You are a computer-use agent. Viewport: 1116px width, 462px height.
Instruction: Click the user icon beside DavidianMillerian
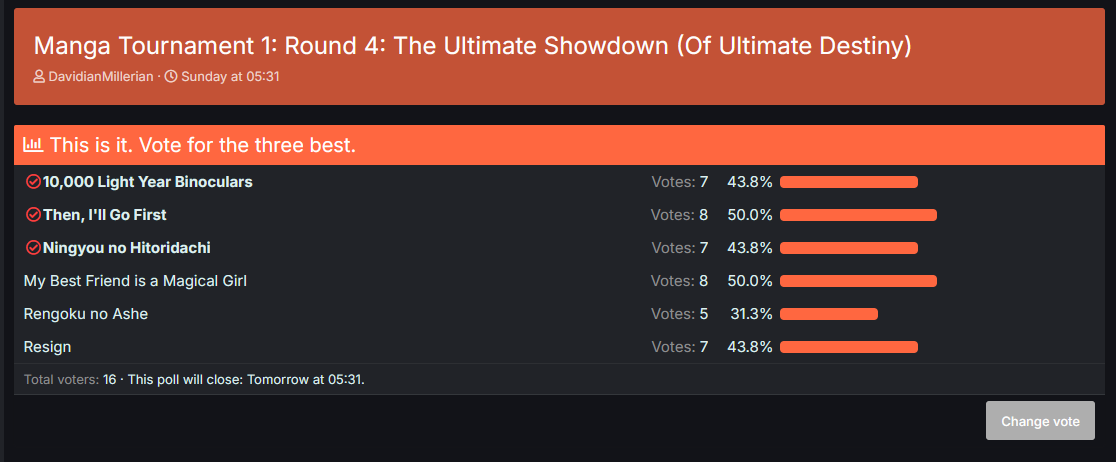pos(40,77)
